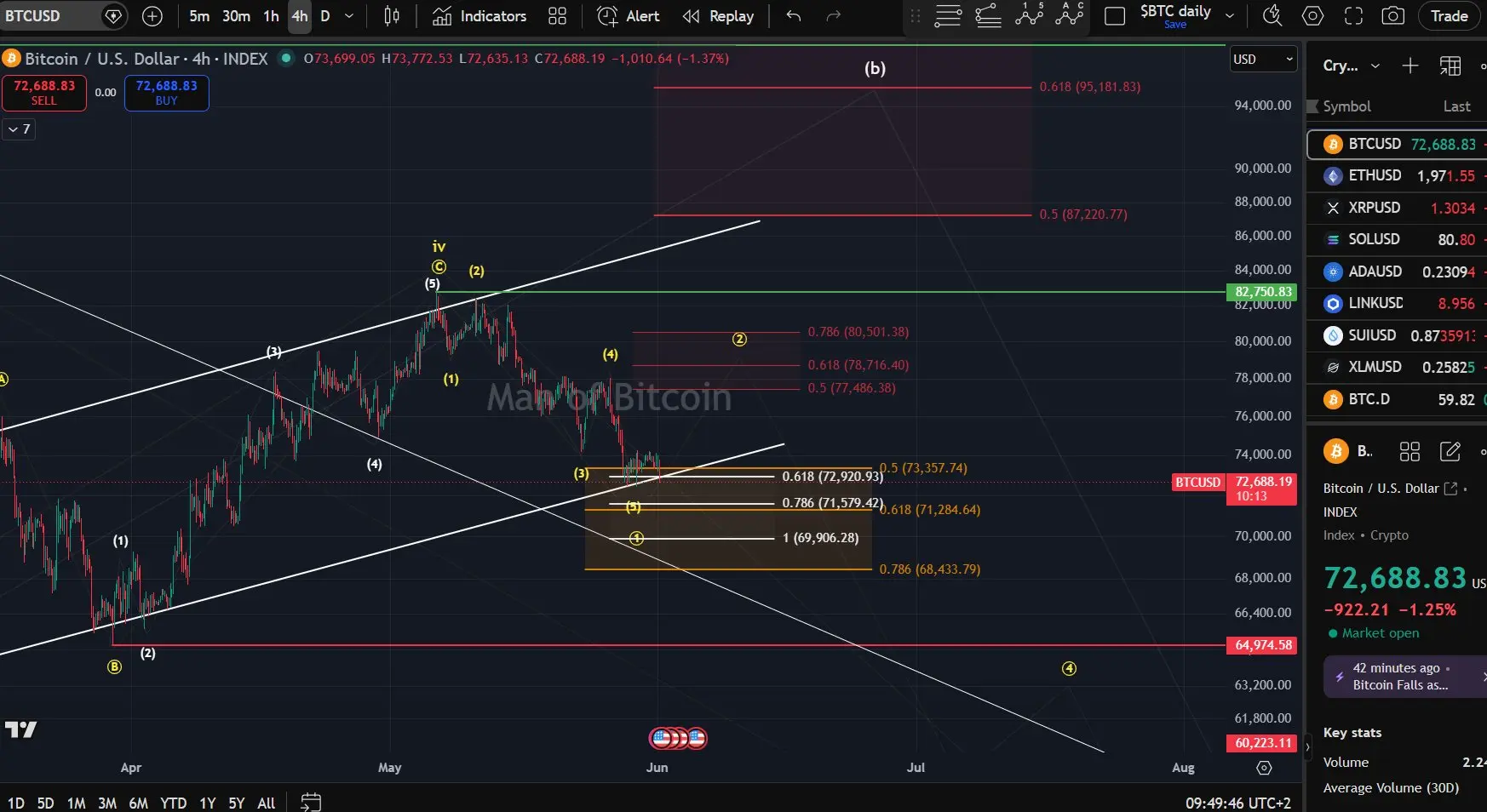
Task: Redo the last chart action
Action: tap(834, 16)
